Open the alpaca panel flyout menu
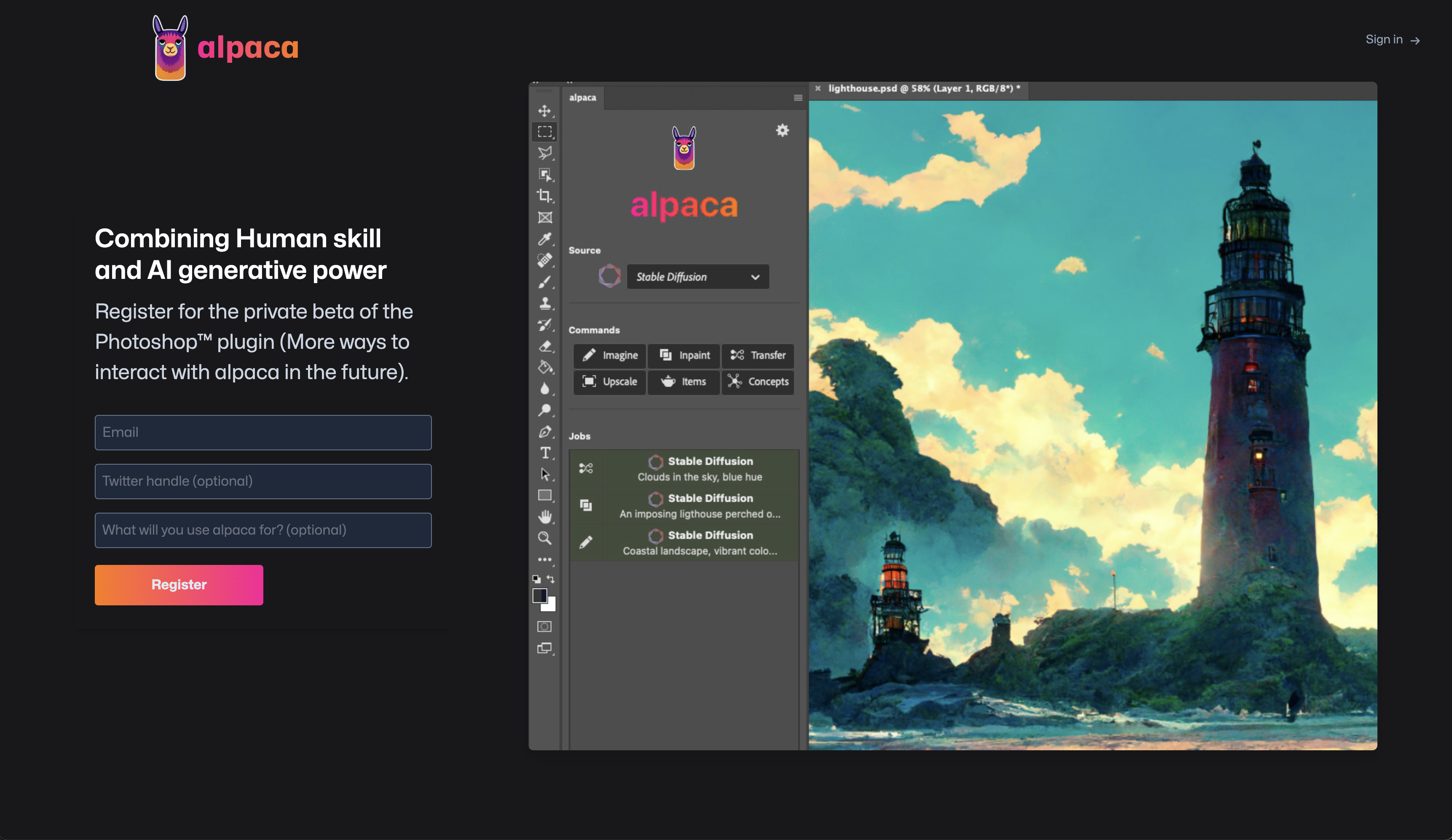The image size is (1452, 840). coord(798,98)
